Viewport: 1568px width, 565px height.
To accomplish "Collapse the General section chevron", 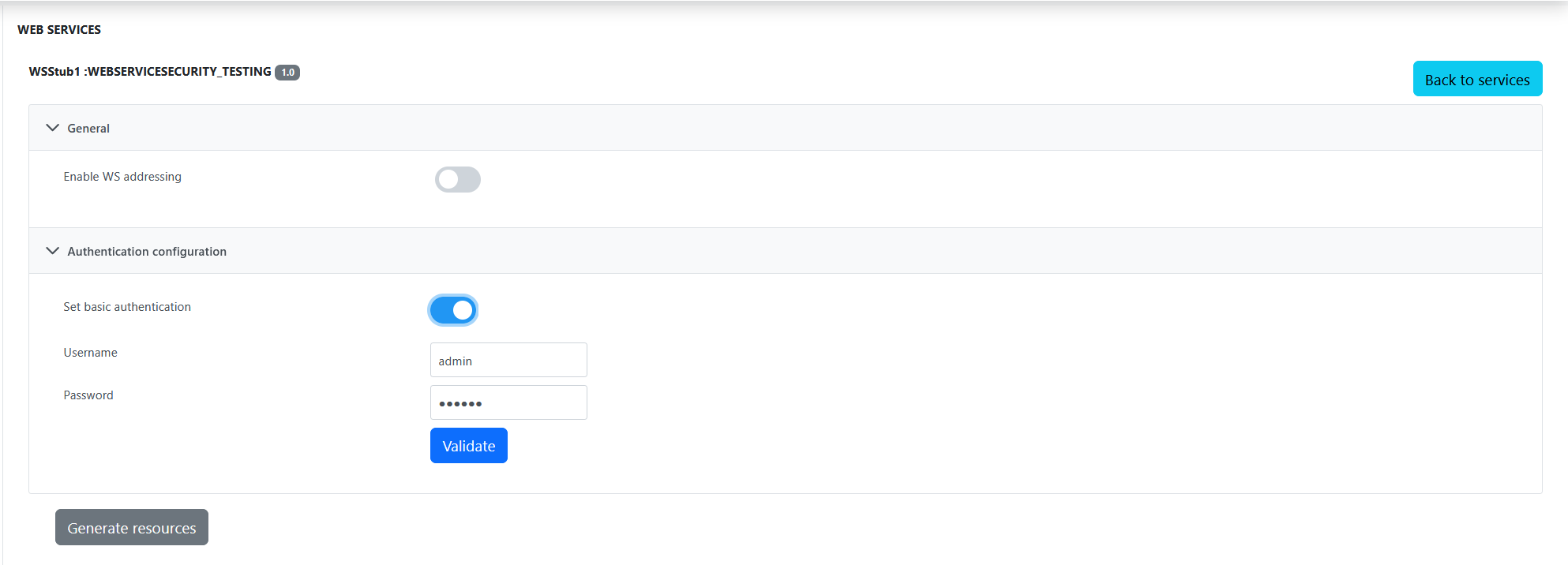I will (x=52, y=128).
